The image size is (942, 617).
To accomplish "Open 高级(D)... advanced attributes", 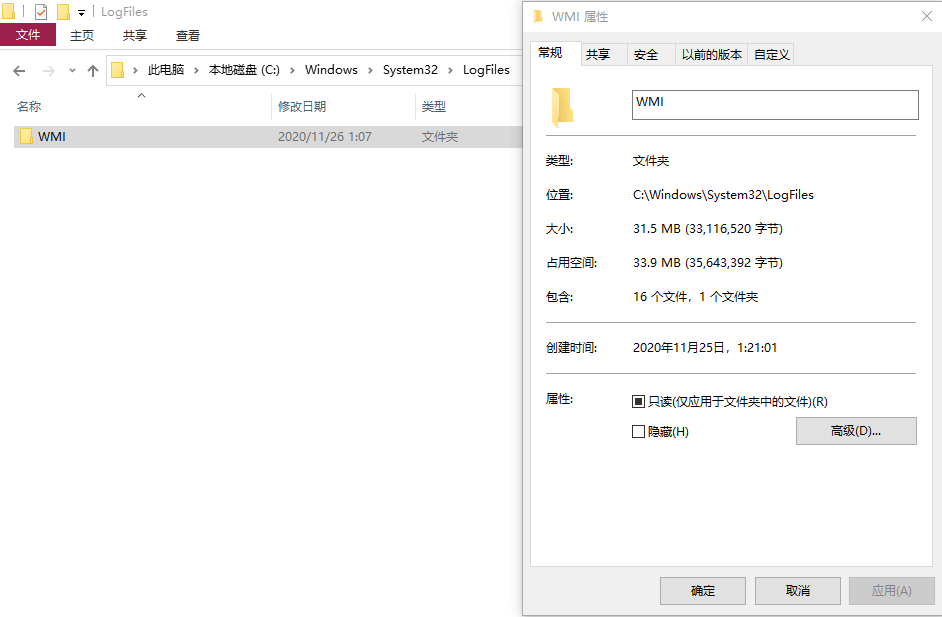I will (x=856, y=431).
